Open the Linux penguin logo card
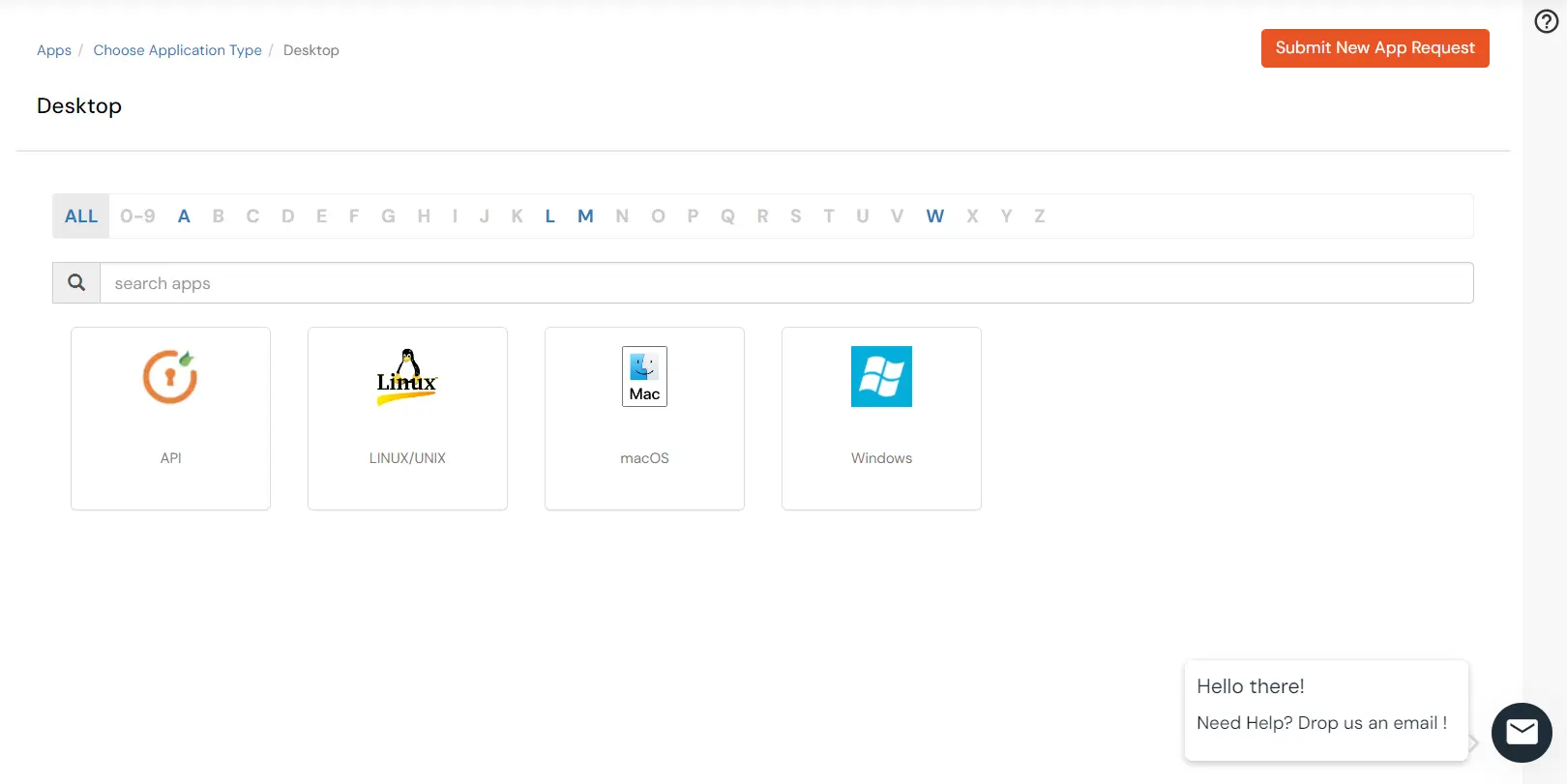 pos(407,377)
